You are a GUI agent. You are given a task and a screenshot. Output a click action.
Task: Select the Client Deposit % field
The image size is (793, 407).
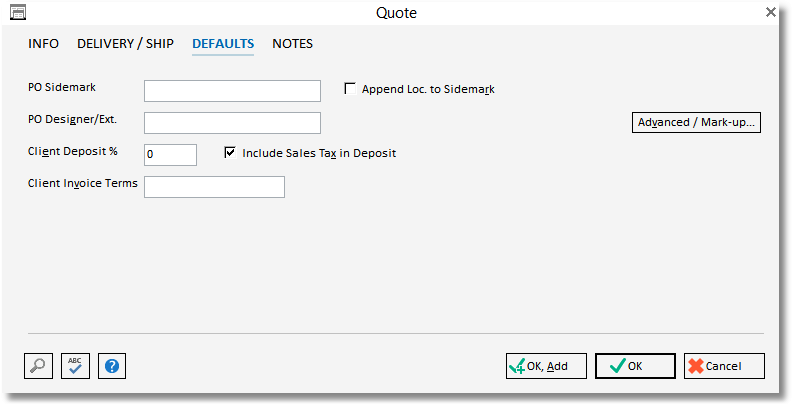pyautogui.click(x=170, y=155)
